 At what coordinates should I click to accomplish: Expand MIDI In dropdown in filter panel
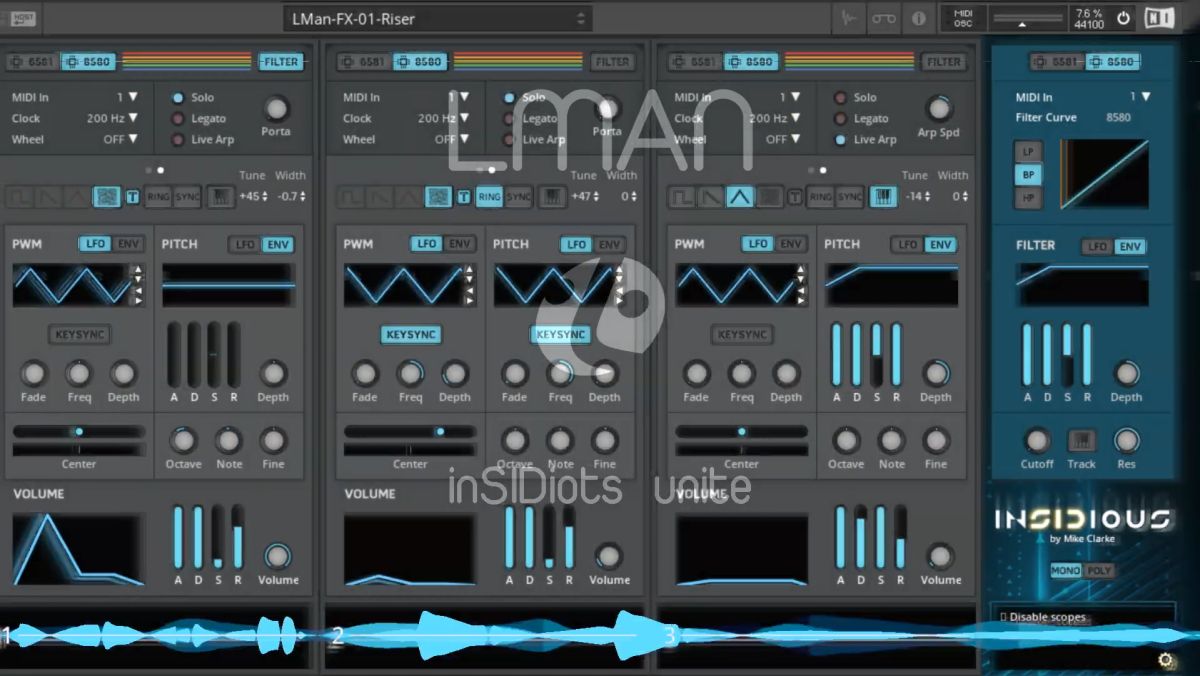[x=1139, y=97]
